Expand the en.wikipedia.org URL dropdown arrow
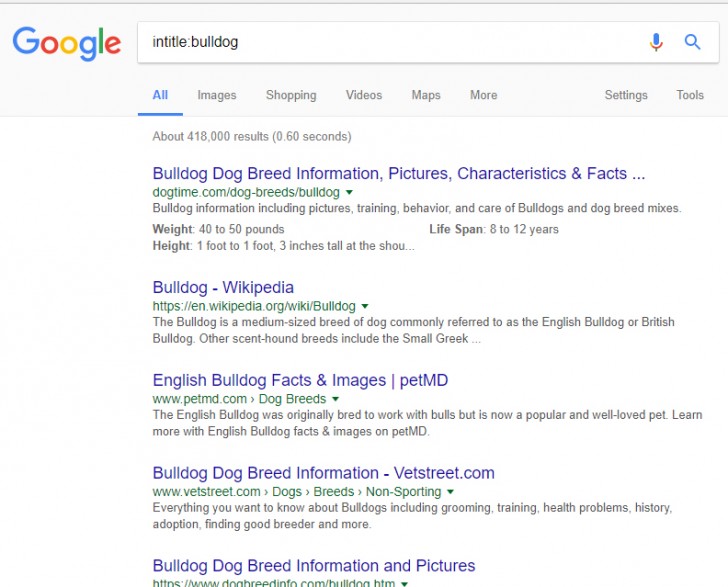The width and height of the screenshot is (728, 587). coord(365,306)
